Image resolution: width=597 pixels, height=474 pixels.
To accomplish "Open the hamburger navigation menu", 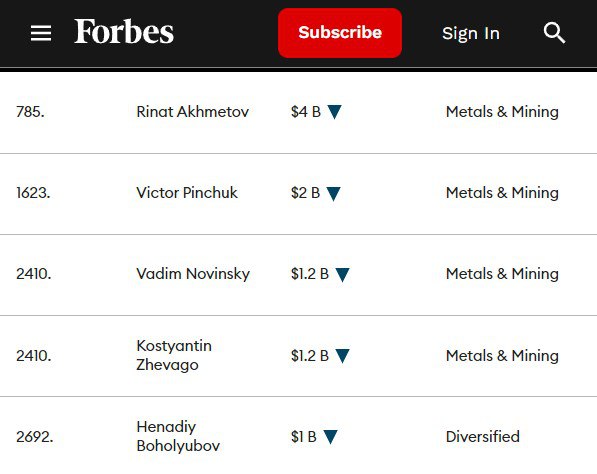I will (41, 33).
